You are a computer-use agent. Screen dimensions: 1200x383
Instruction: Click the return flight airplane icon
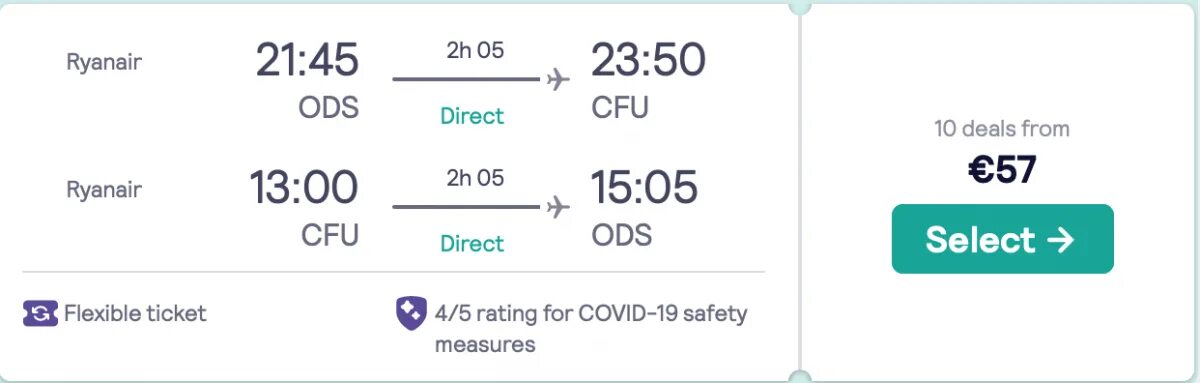pyautogui.click(x=558, y=207)
